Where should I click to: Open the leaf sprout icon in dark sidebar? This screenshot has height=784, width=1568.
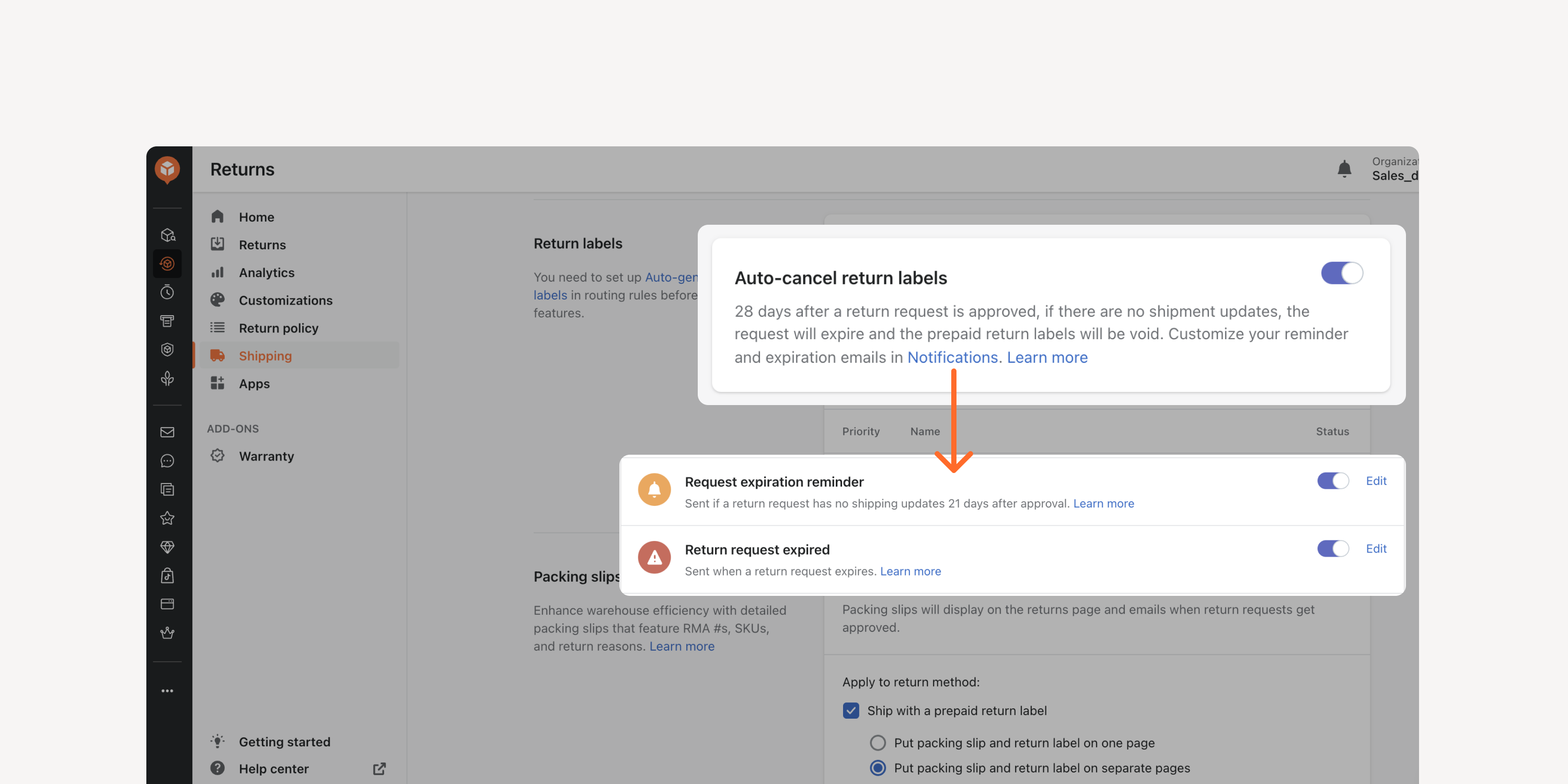pyautogui.click(x=167, y=378)
